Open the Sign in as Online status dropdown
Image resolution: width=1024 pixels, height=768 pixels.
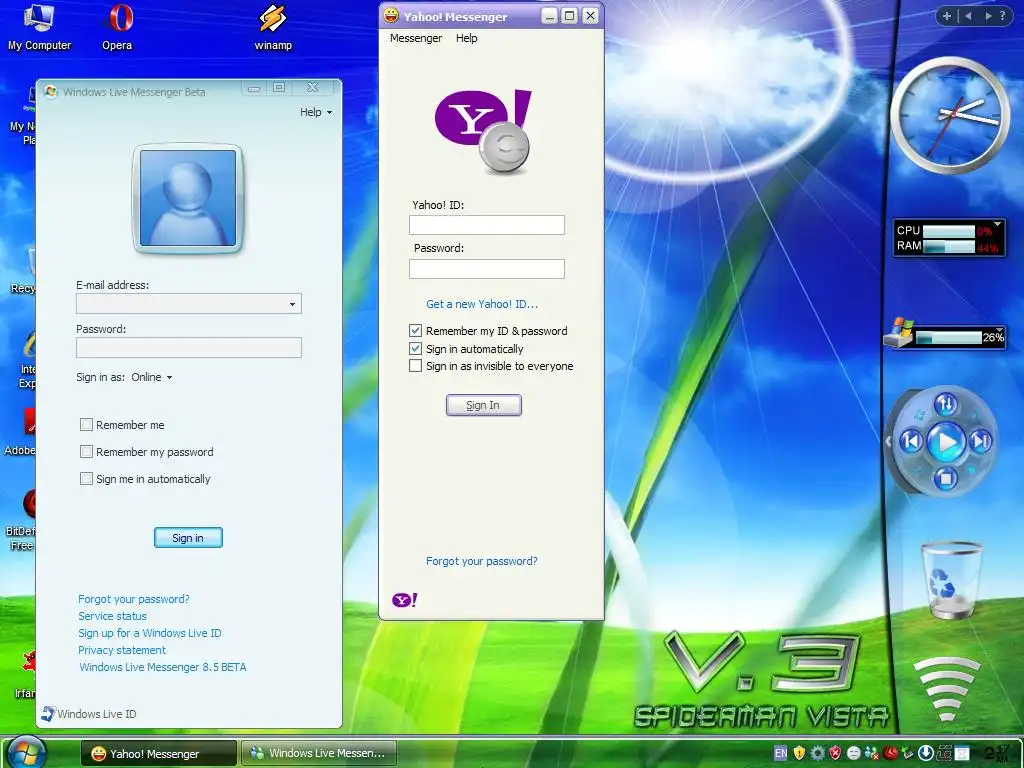pyautogui.click(x=152, y=377)
